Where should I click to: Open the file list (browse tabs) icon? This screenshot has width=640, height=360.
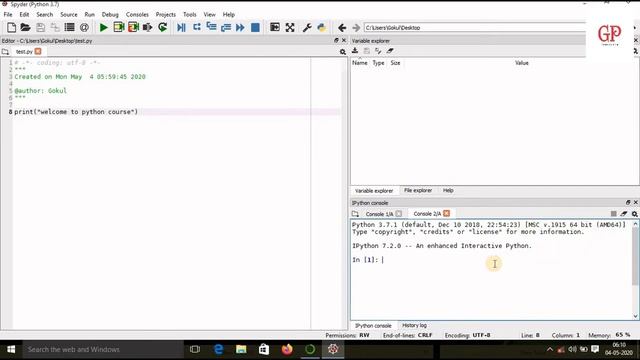click(x=69, y=27)
